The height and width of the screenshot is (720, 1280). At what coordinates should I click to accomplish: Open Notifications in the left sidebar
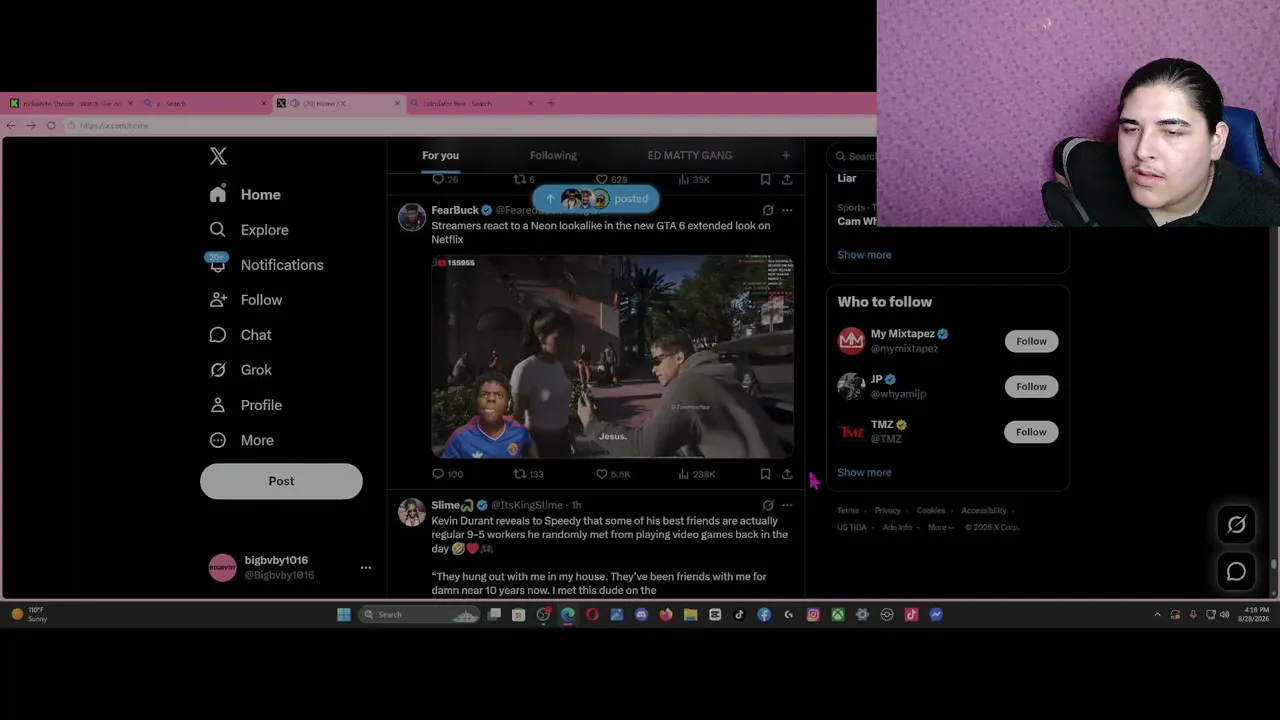tap(267, 265)
